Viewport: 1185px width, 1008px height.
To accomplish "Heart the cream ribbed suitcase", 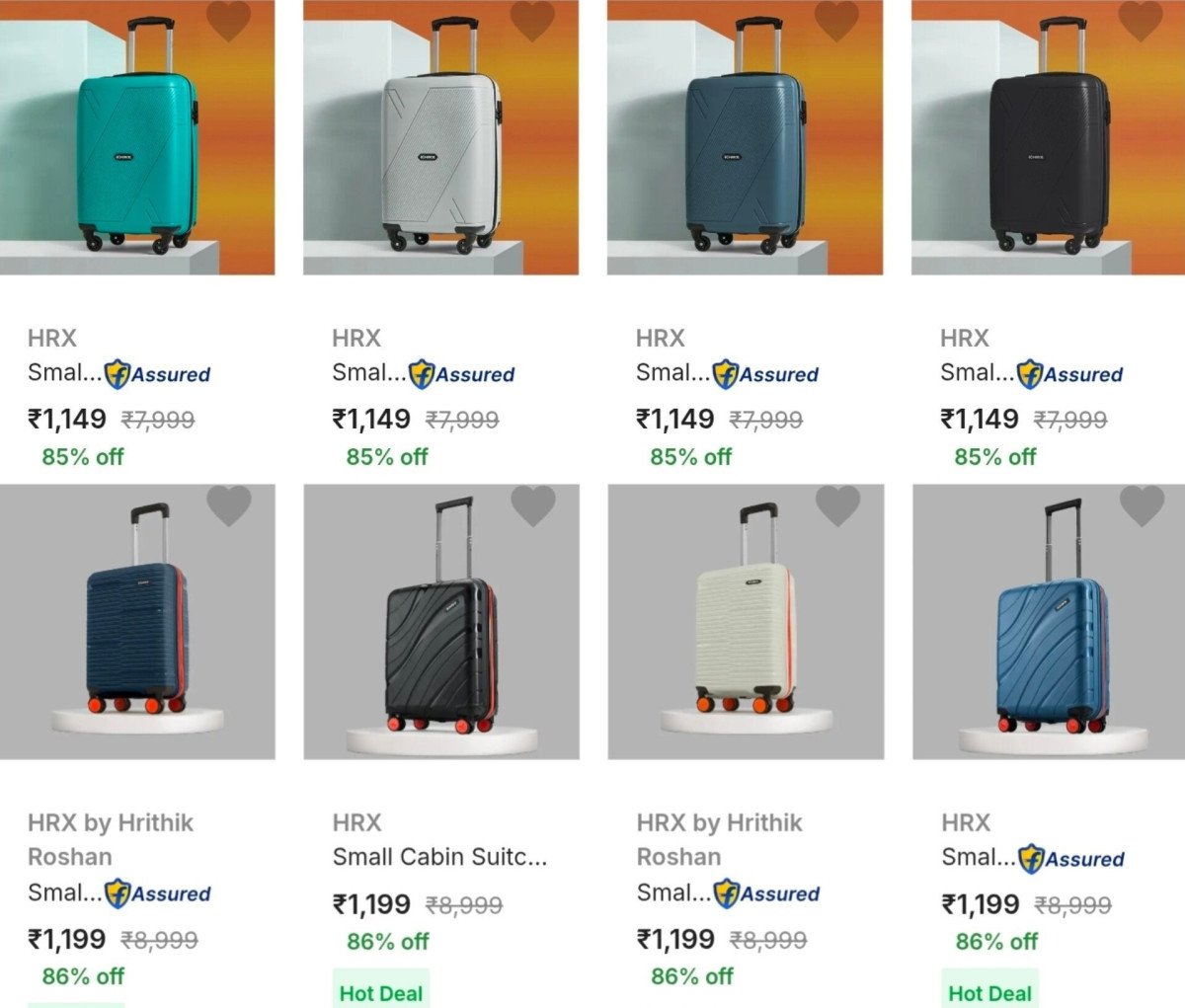I will 836,505.
